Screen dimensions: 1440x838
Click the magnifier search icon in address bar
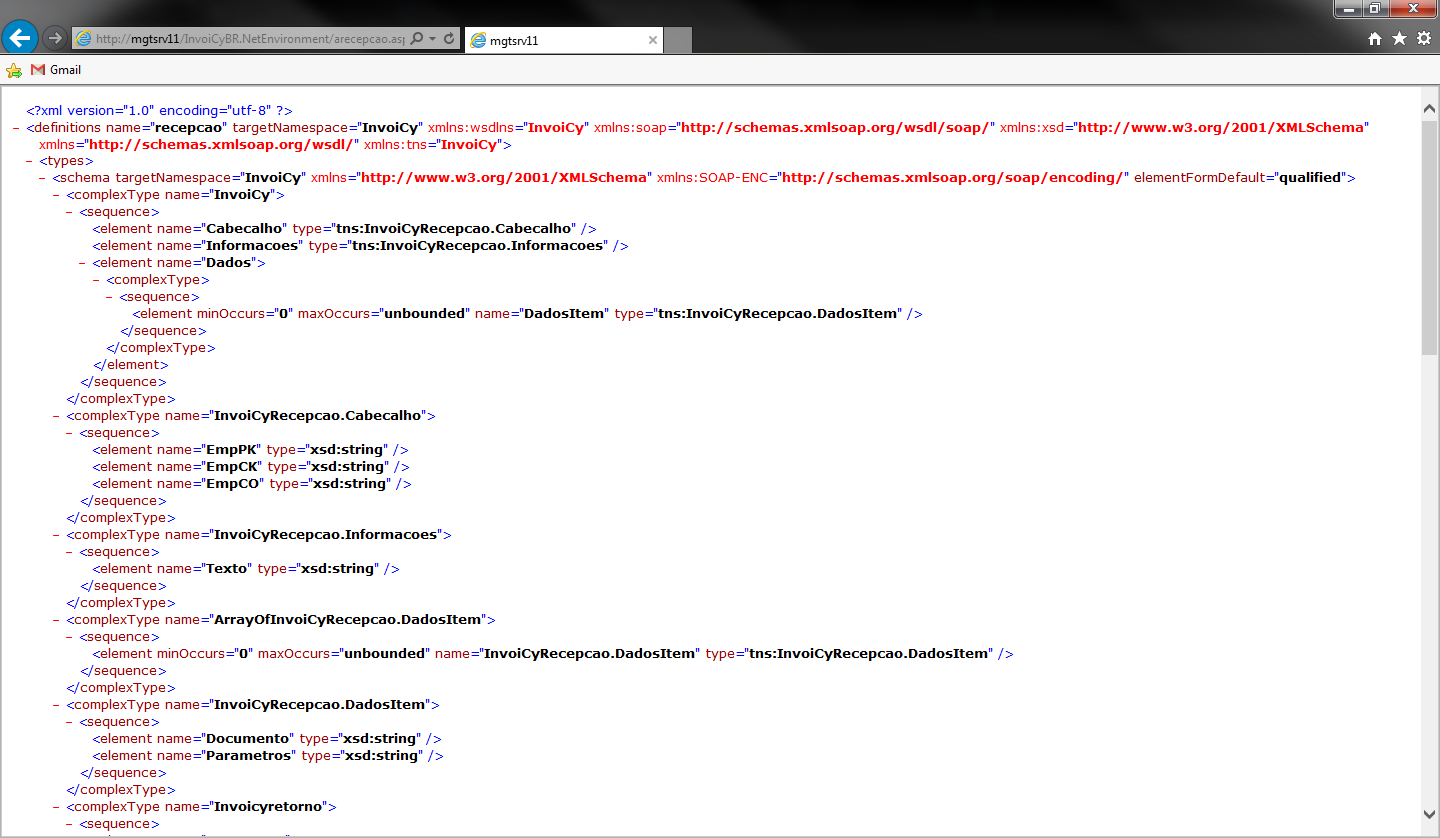[x=417, y=39]
